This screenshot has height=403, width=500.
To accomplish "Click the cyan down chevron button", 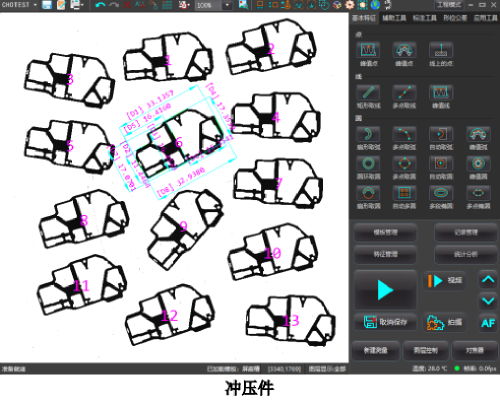I will coord(488,301).
